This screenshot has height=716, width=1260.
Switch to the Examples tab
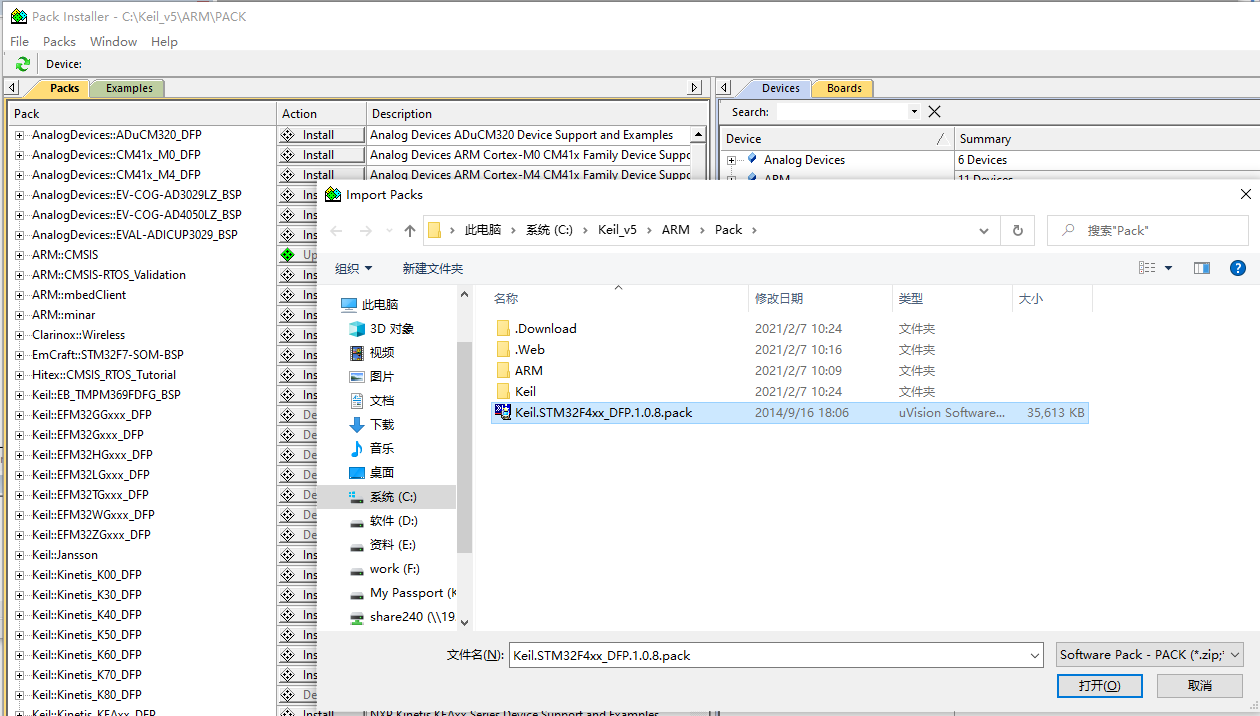(x=127, y=88)
